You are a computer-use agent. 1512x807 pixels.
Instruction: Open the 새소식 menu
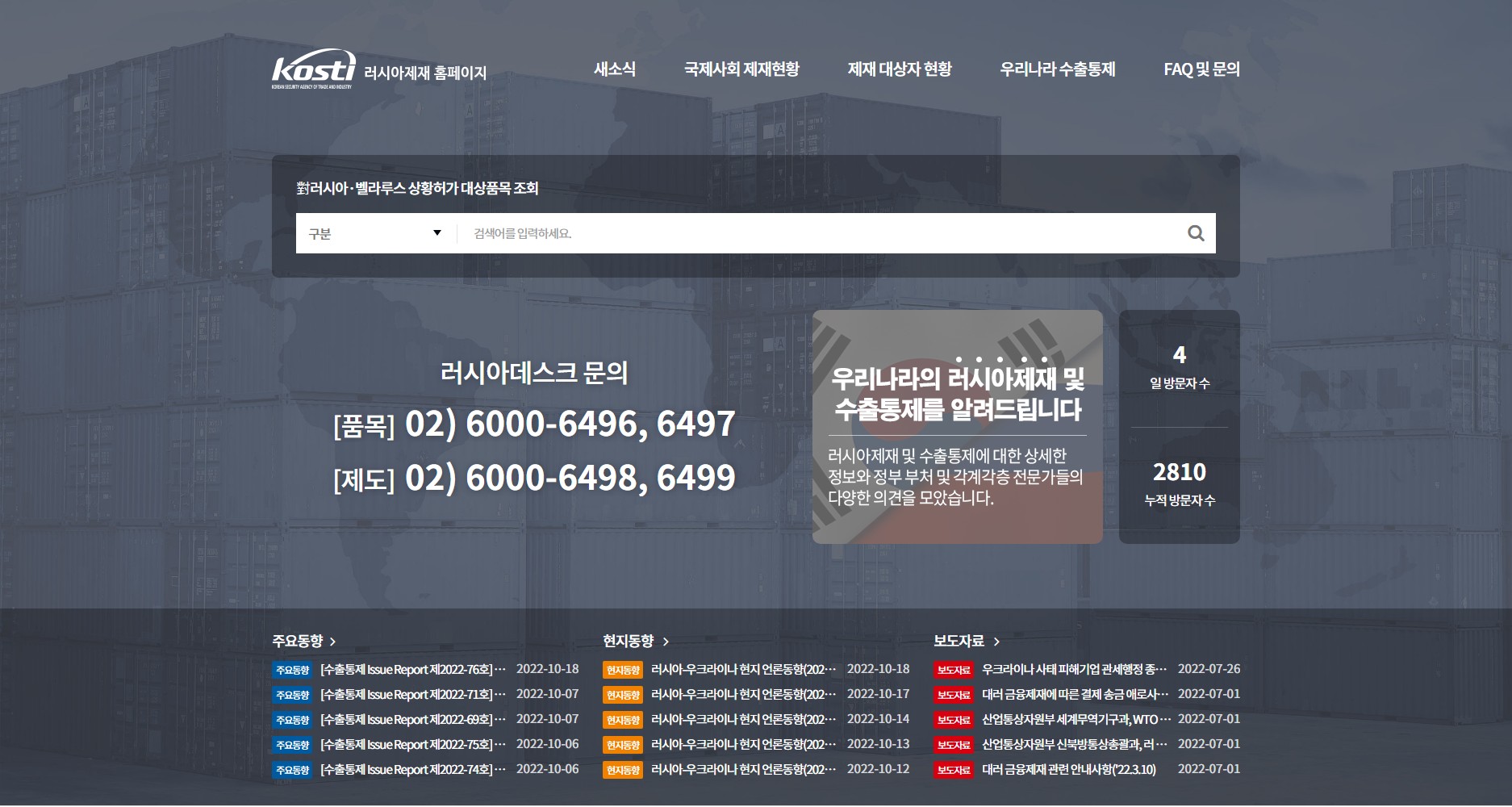615,69
